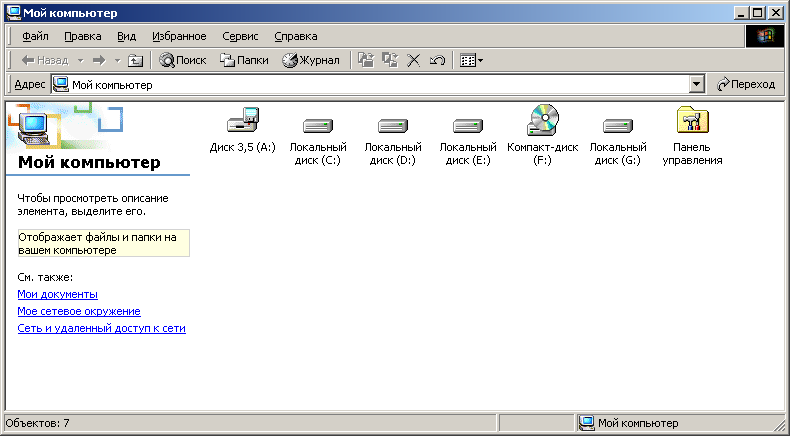
Task: Select the Локальный диск (E:) icon
Action: pyautogui.click(x=468, y=125)
